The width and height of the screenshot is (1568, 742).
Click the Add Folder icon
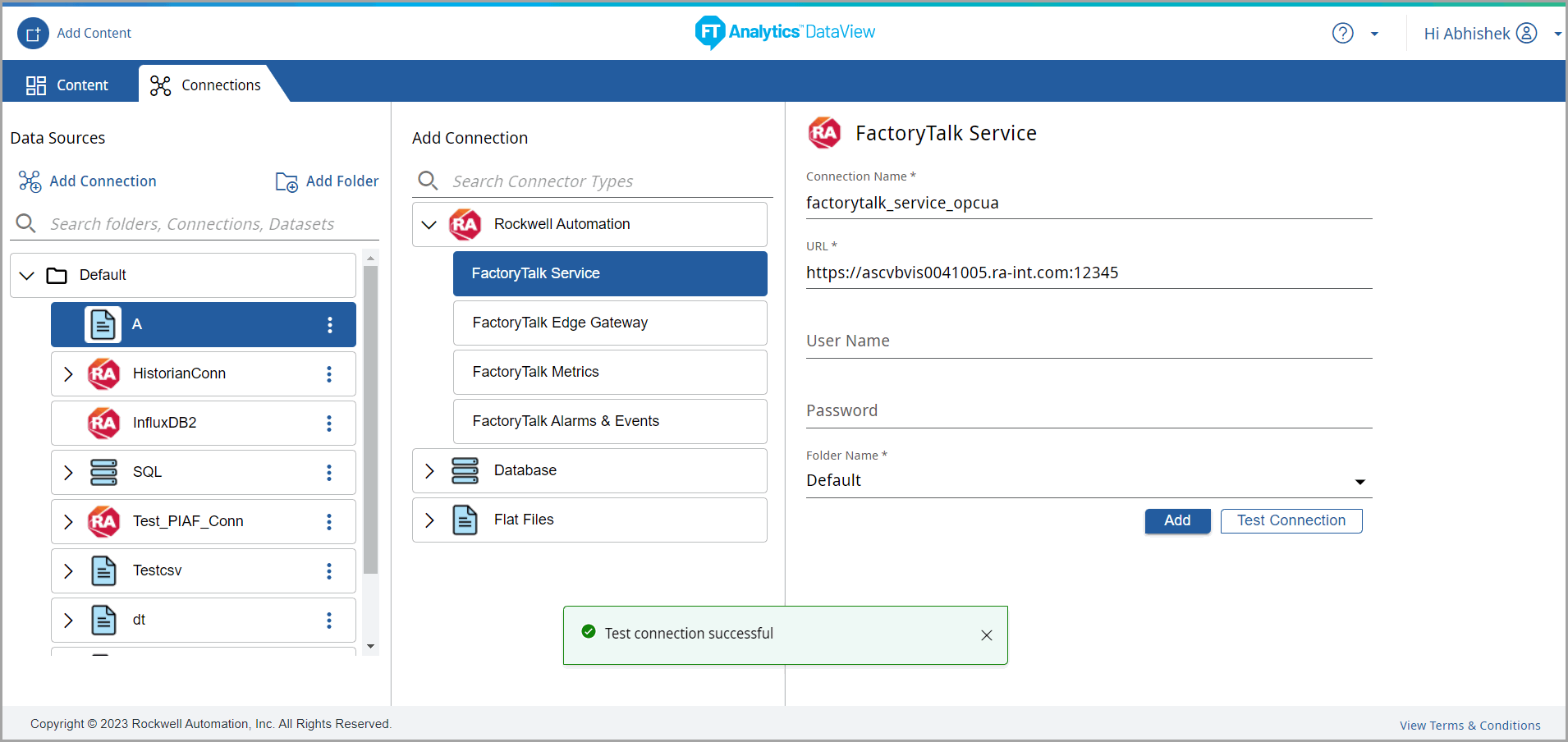(x=287, y=181)
